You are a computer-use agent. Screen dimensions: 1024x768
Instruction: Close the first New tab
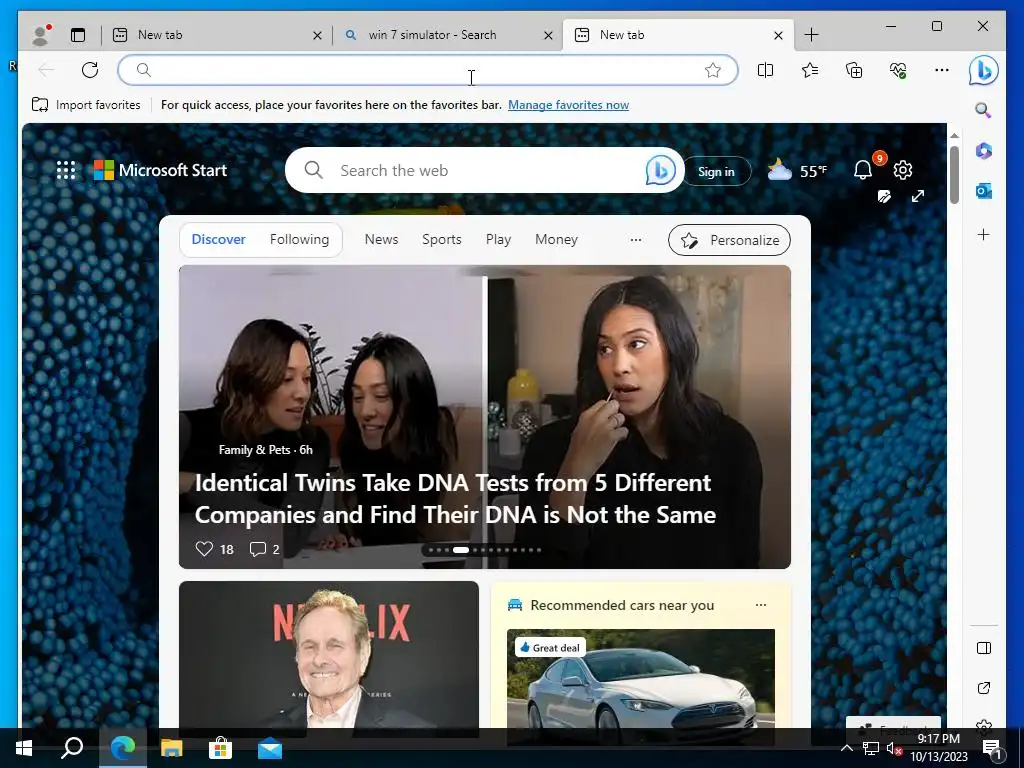point(317,35)
